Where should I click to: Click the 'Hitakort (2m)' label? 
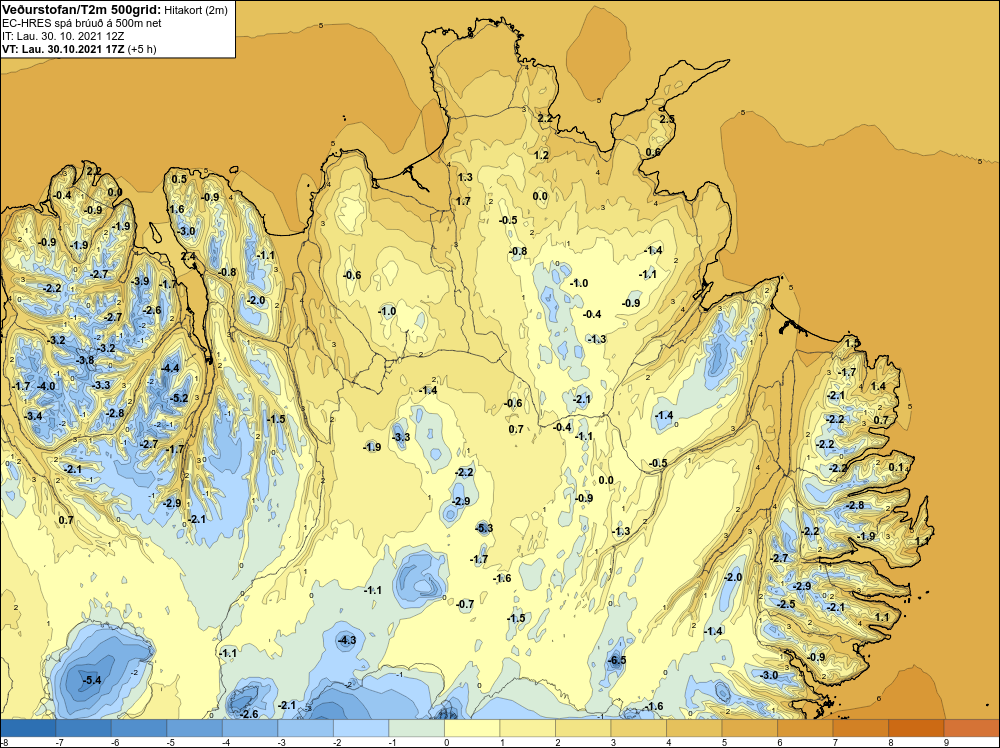click(x=196, y=10)
